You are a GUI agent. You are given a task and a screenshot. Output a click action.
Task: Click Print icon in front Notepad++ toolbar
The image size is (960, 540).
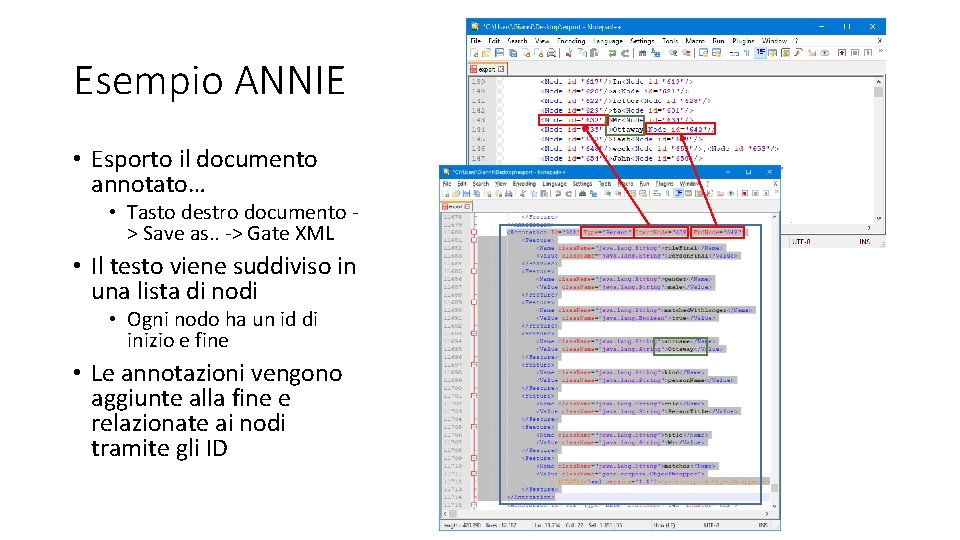tap(509, 193)
